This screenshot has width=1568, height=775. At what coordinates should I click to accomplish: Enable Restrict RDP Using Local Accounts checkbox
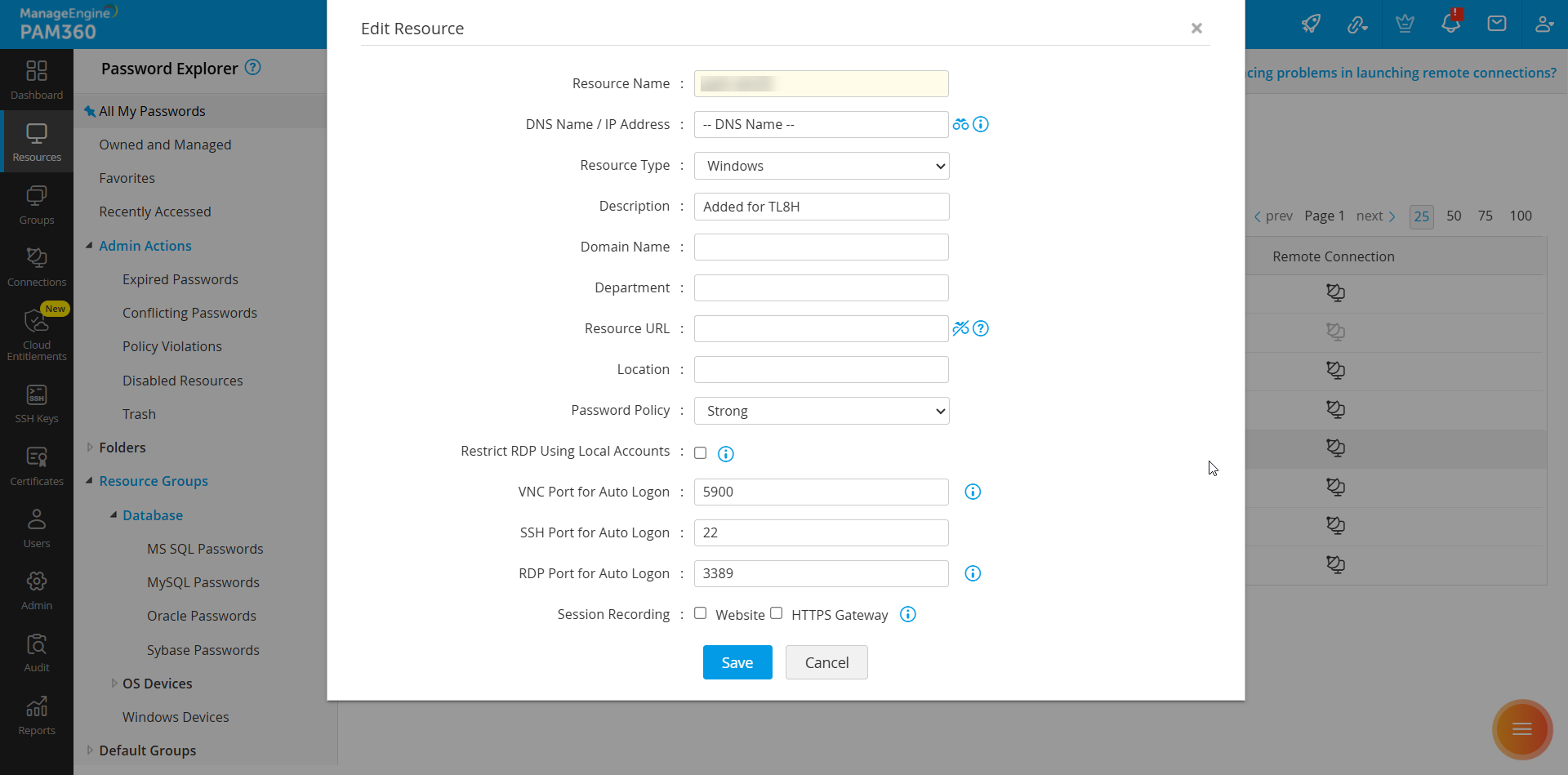pyautogui.click(x=701, y=452)
